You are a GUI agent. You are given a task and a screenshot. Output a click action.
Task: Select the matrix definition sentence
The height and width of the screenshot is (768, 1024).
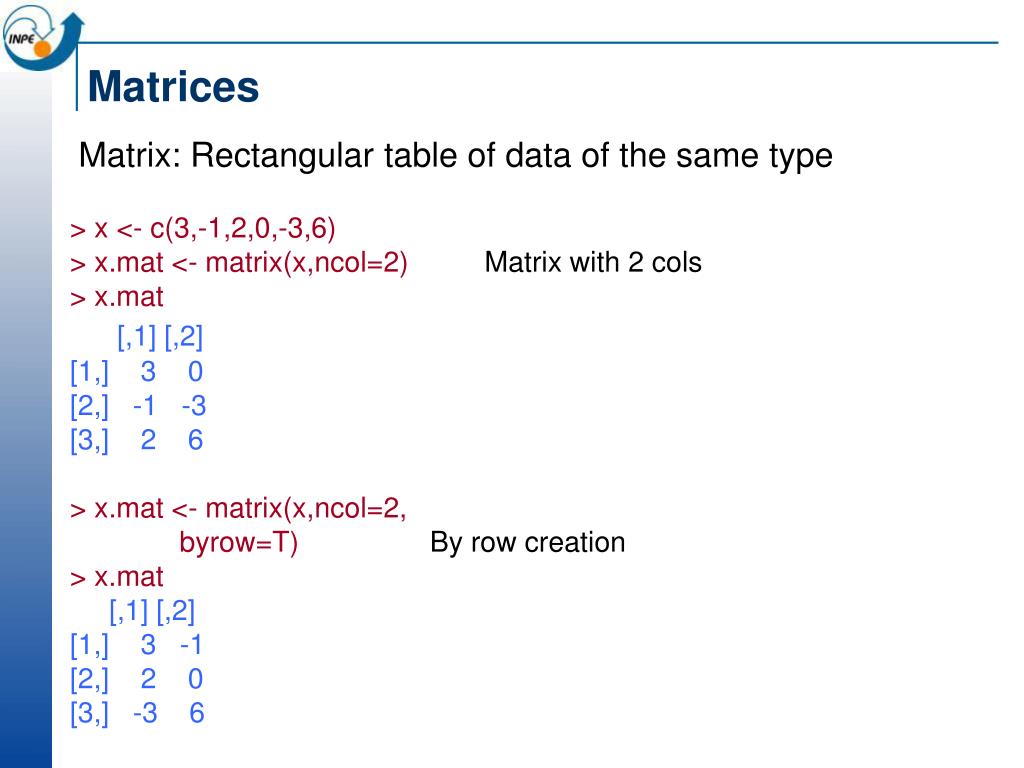pos(455,156)
